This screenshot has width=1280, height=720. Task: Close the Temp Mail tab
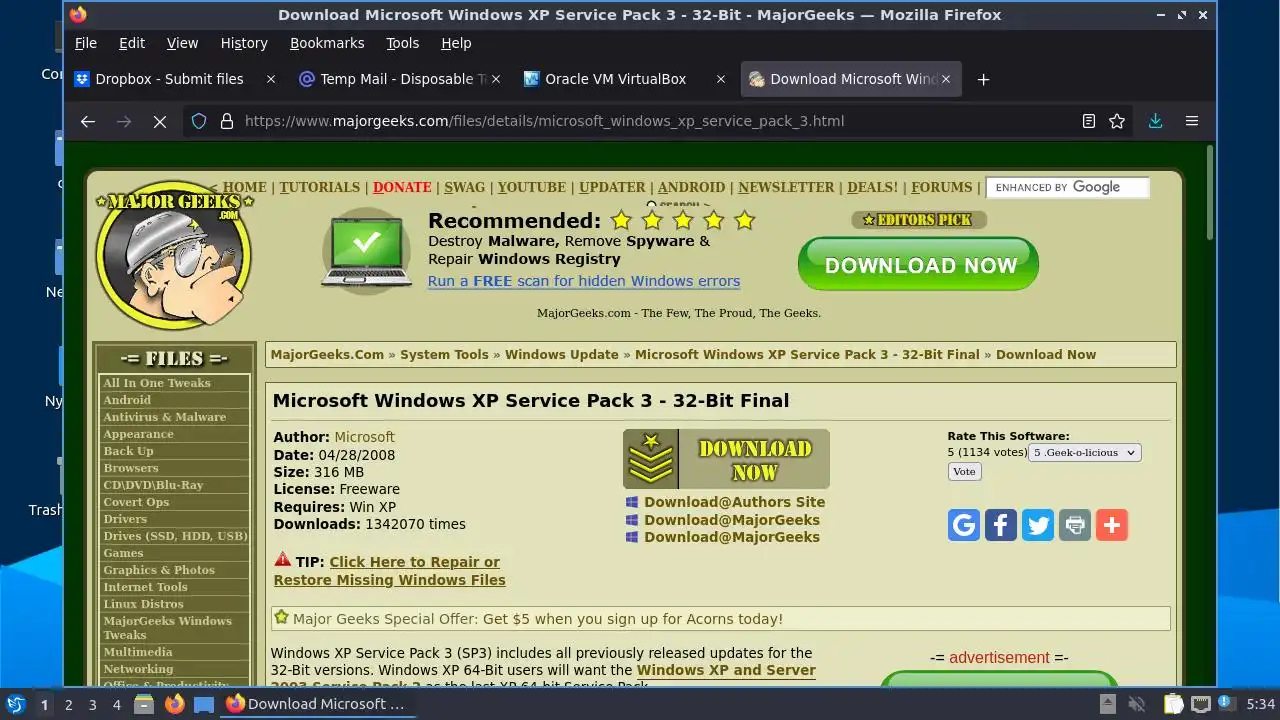(496, 79)
